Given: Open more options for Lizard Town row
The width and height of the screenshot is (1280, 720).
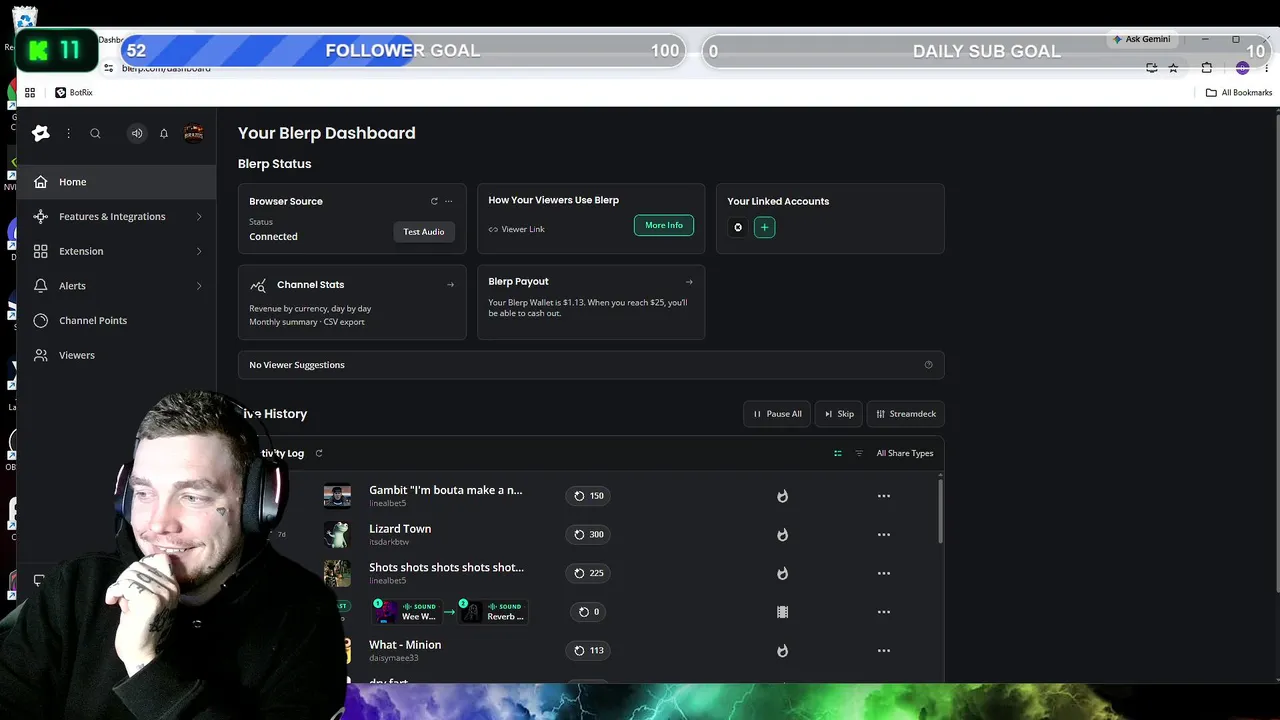Looking at the screenshot, I should tap(884, 535).
